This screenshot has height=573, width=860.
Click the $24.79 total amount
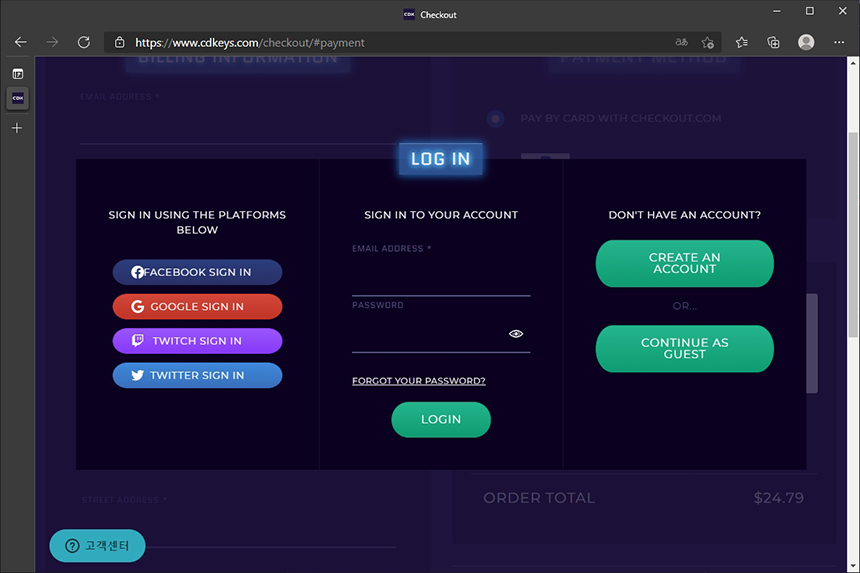[778, 498]
